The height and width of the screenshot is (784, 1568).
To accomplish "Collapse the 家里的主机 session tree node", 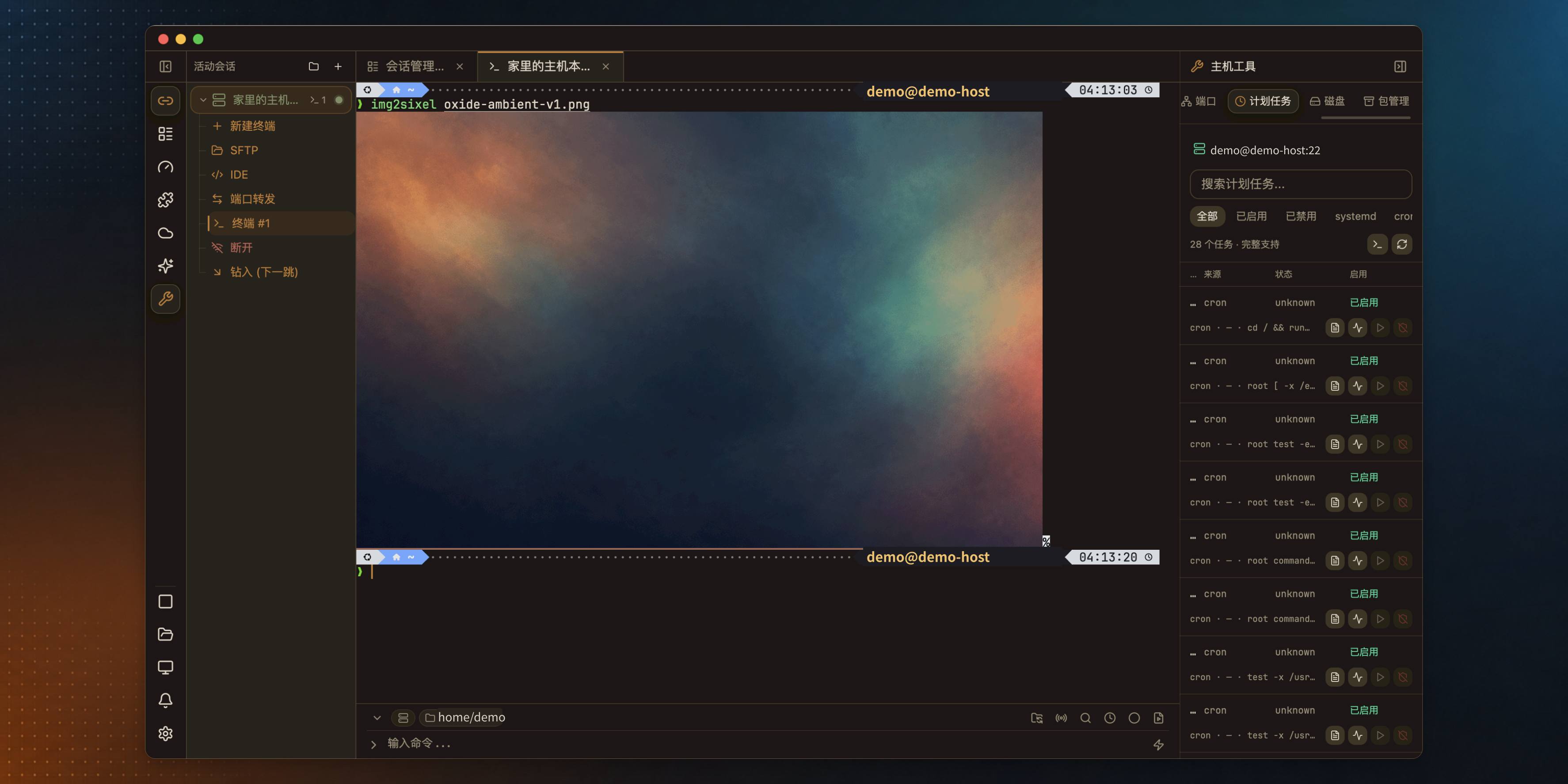I will point(203,100).
